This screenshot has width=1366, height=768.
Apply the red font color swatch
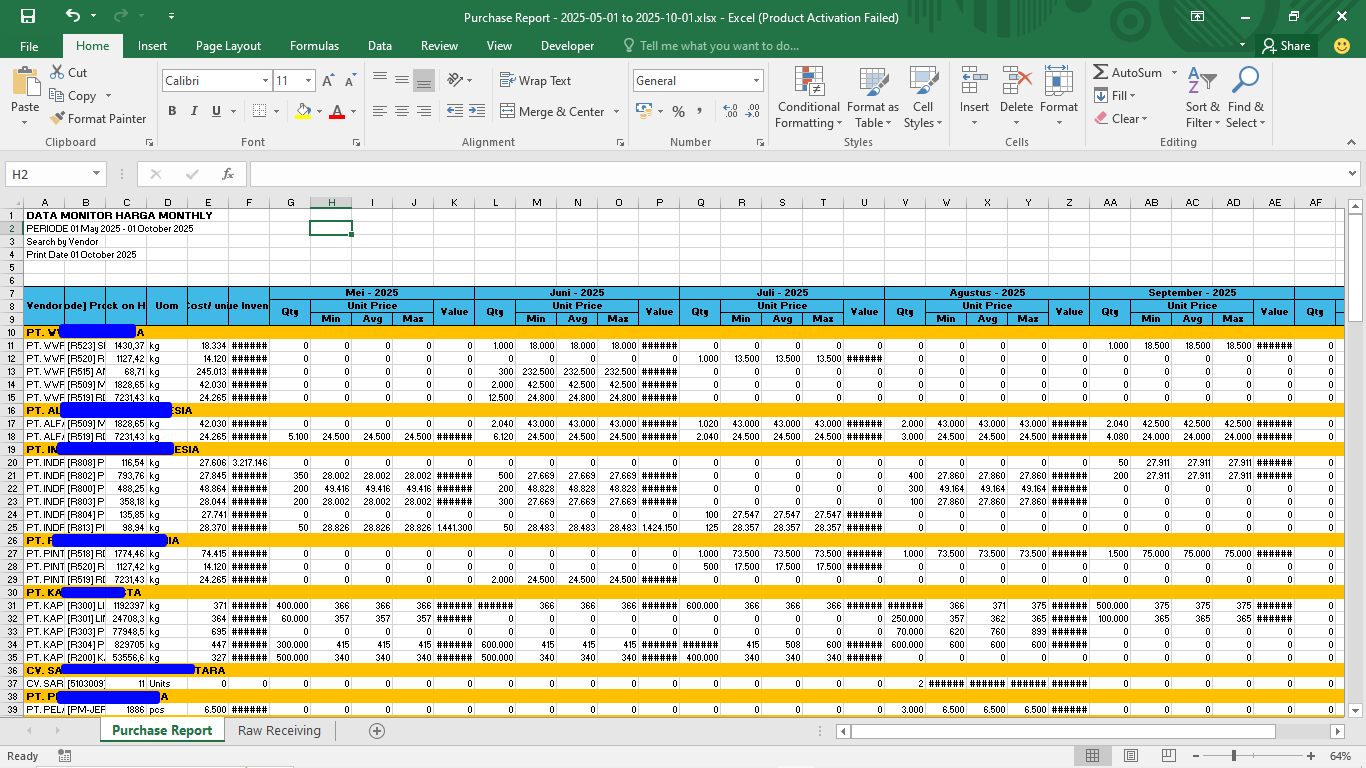pyautogui.click(x=337, y=111)
